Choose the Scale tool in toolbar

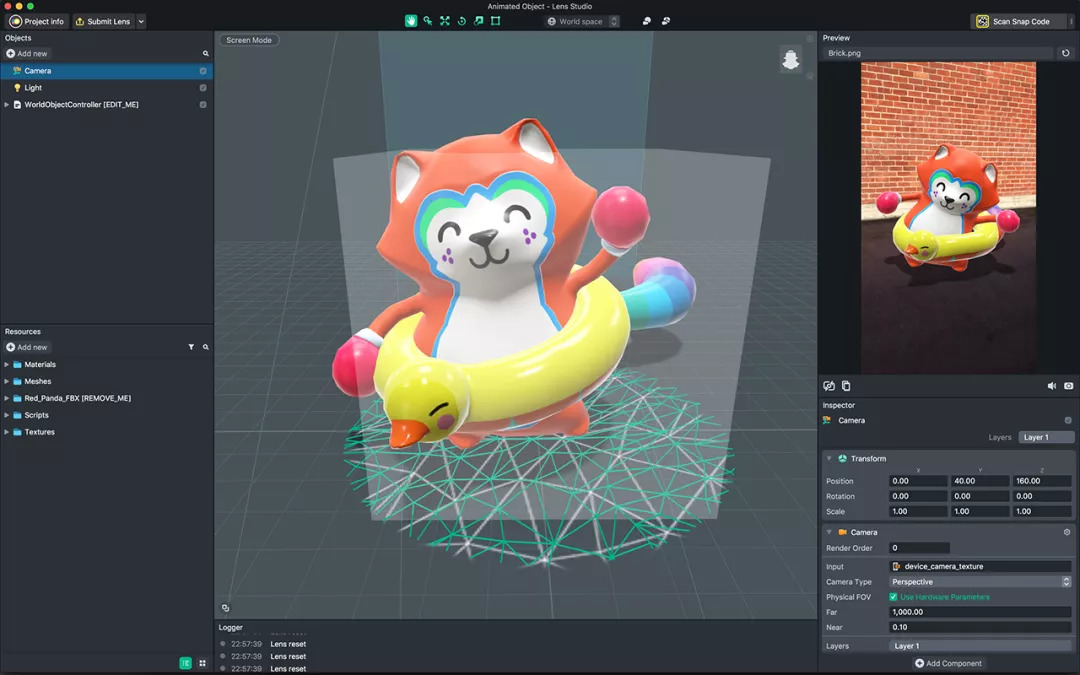[478, 21]
